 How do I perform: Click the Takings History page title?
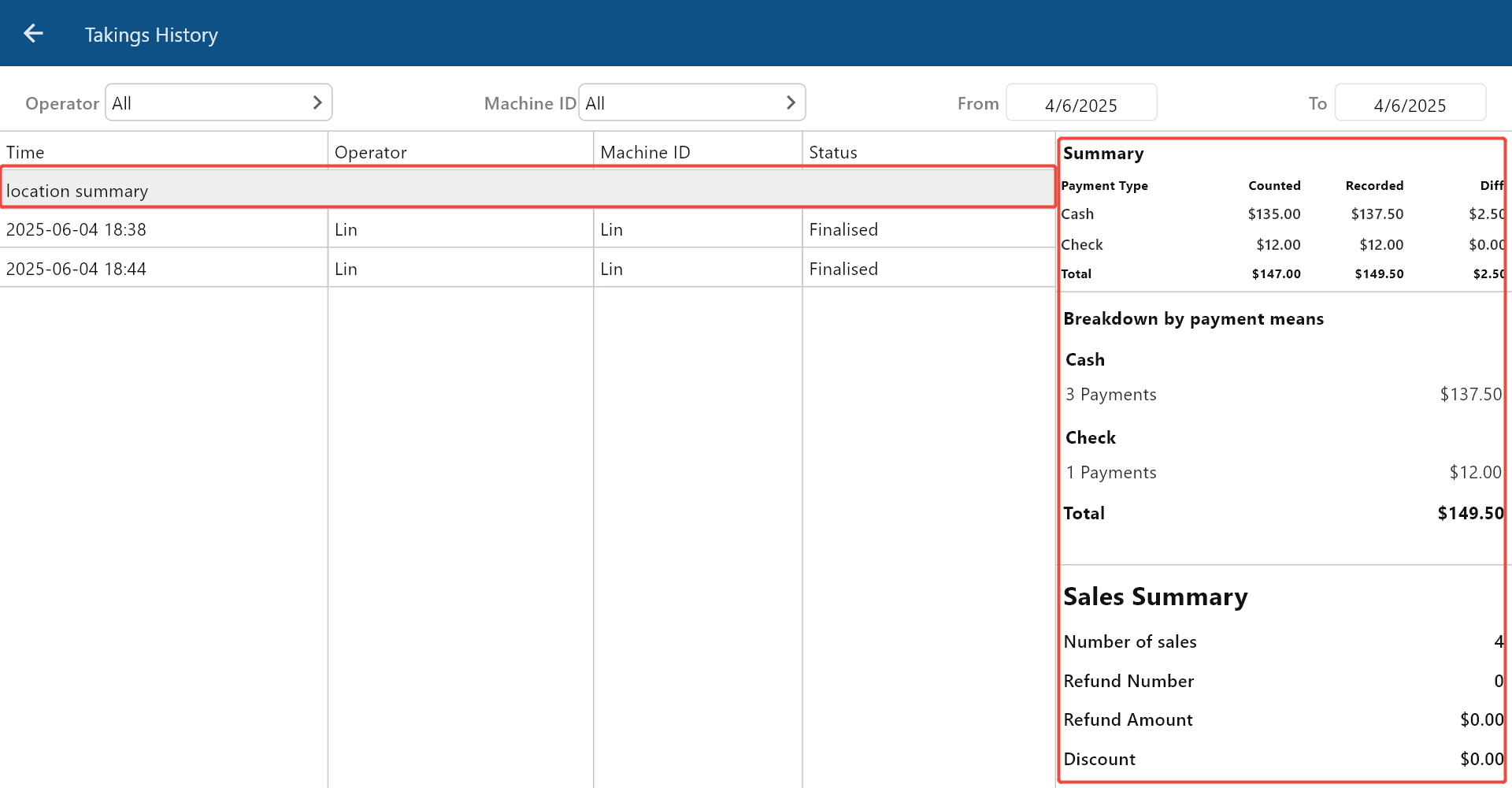click(151, 35)
